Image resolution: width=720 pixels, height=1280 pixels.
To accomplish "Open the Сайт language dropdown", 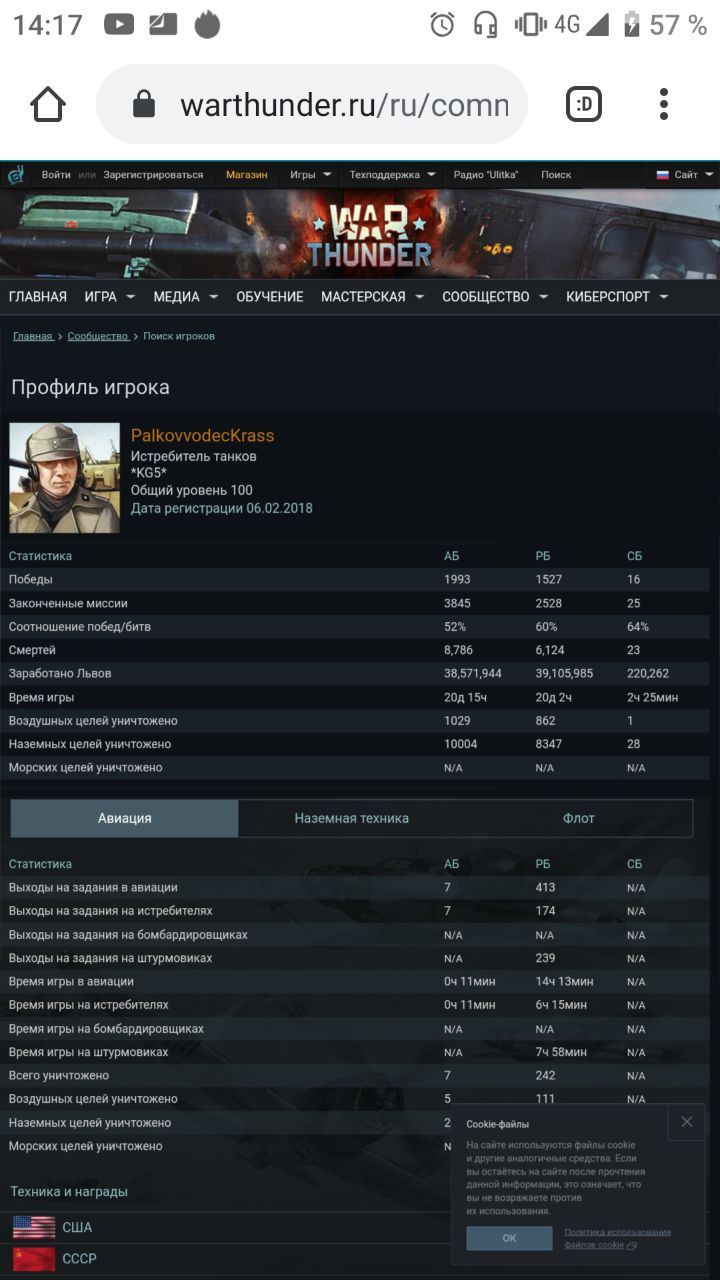I will [x=692, y=175].
